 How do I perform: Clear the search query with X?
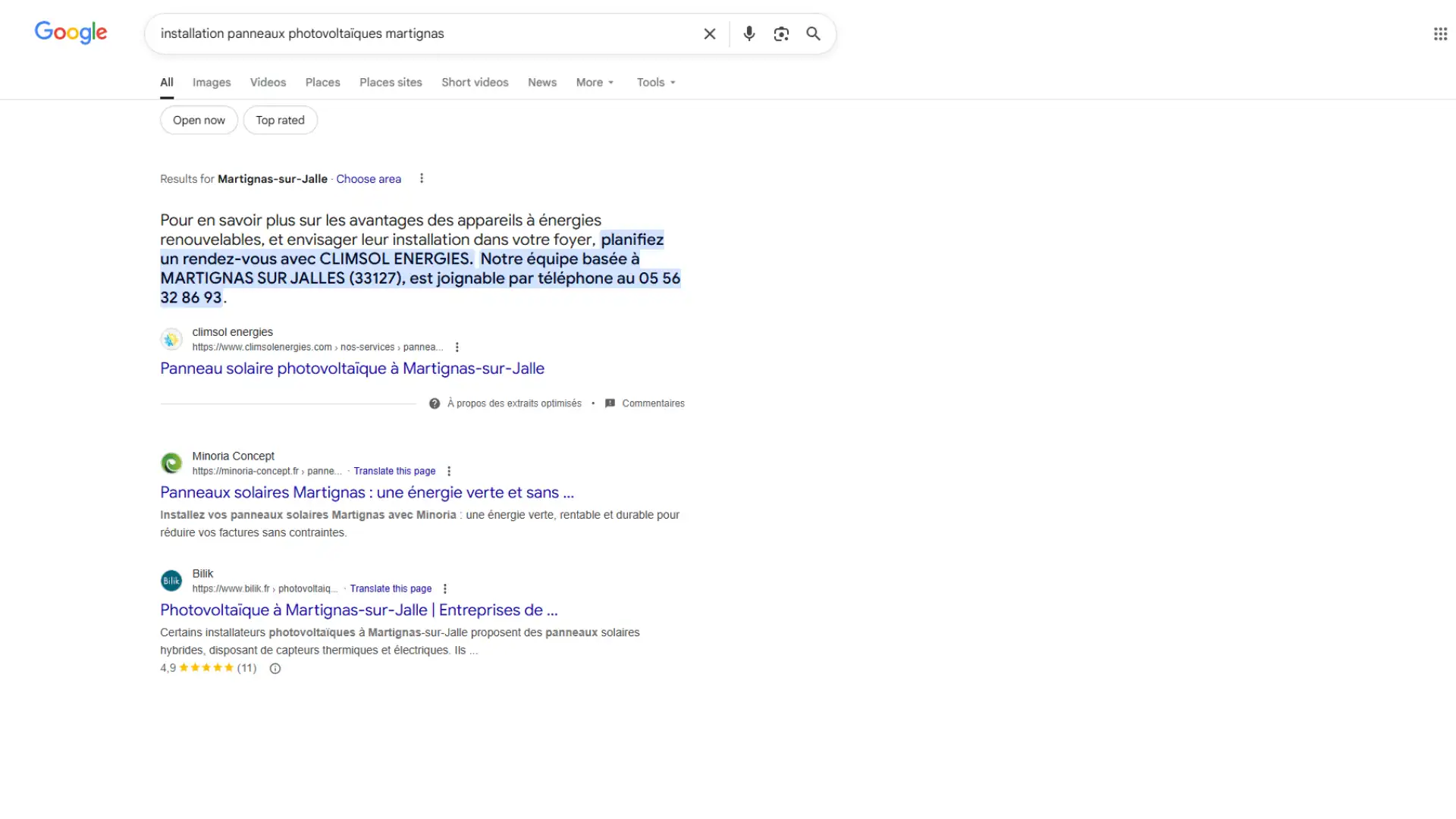[x=710, y=33]
